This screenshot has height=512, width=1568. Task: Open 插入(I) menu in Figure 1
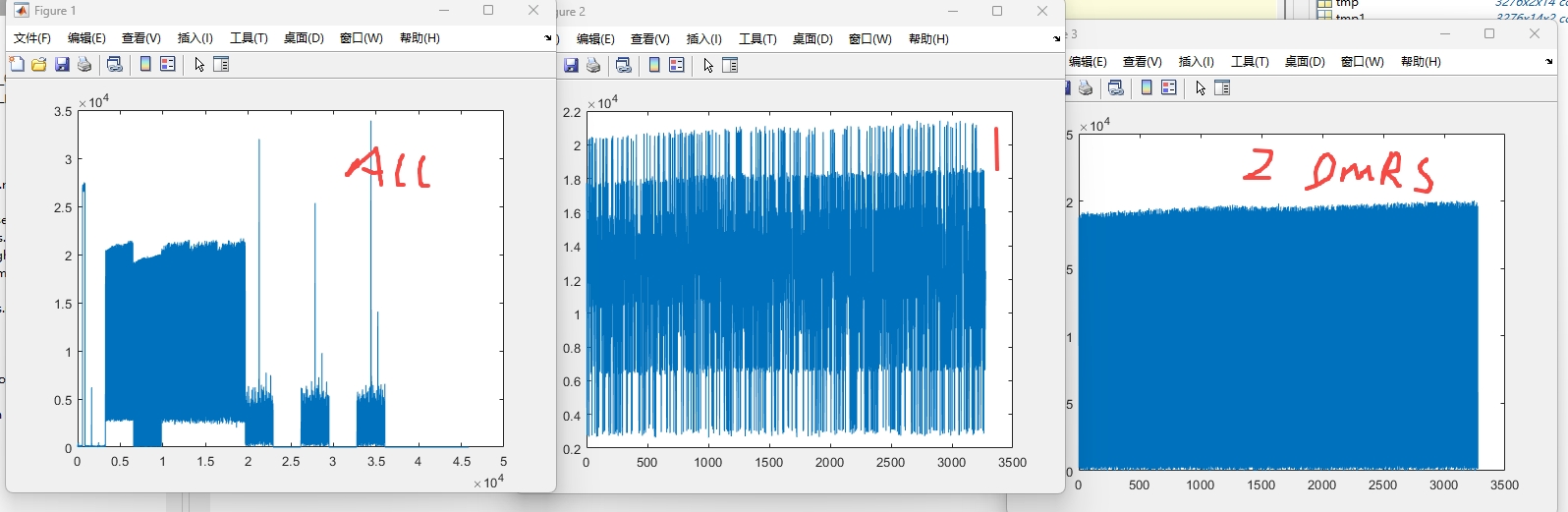(196, 37)
